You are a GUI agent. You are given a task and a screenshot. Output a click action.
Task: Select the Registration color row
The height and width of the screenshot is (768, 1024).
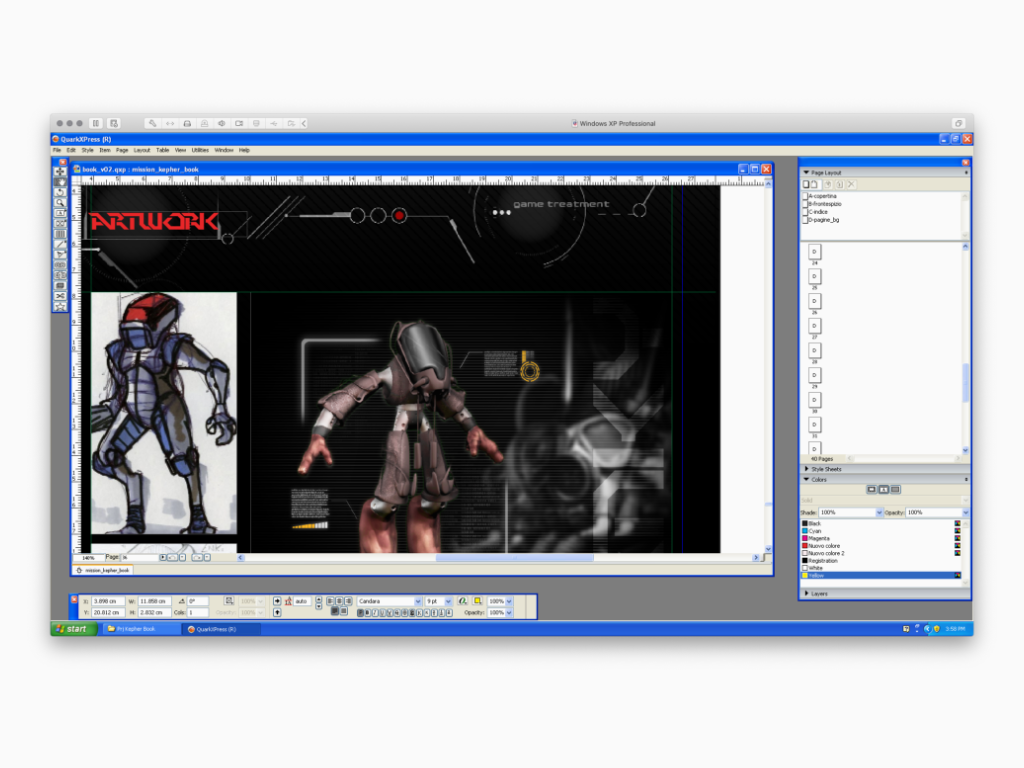click(881, 561)
